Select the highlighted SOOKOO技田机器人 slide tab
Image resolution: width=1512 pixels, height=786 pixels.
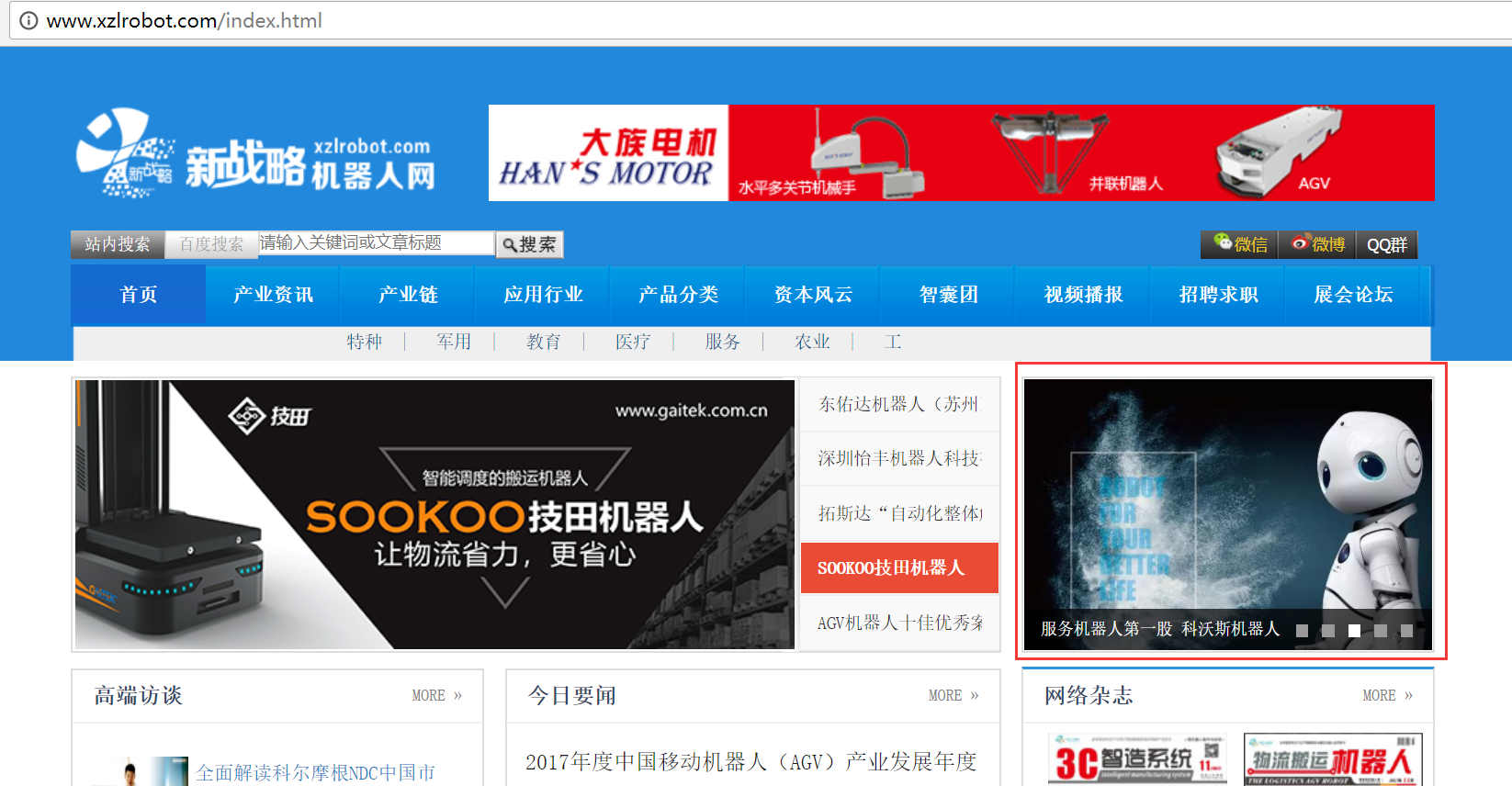[899, 567]
